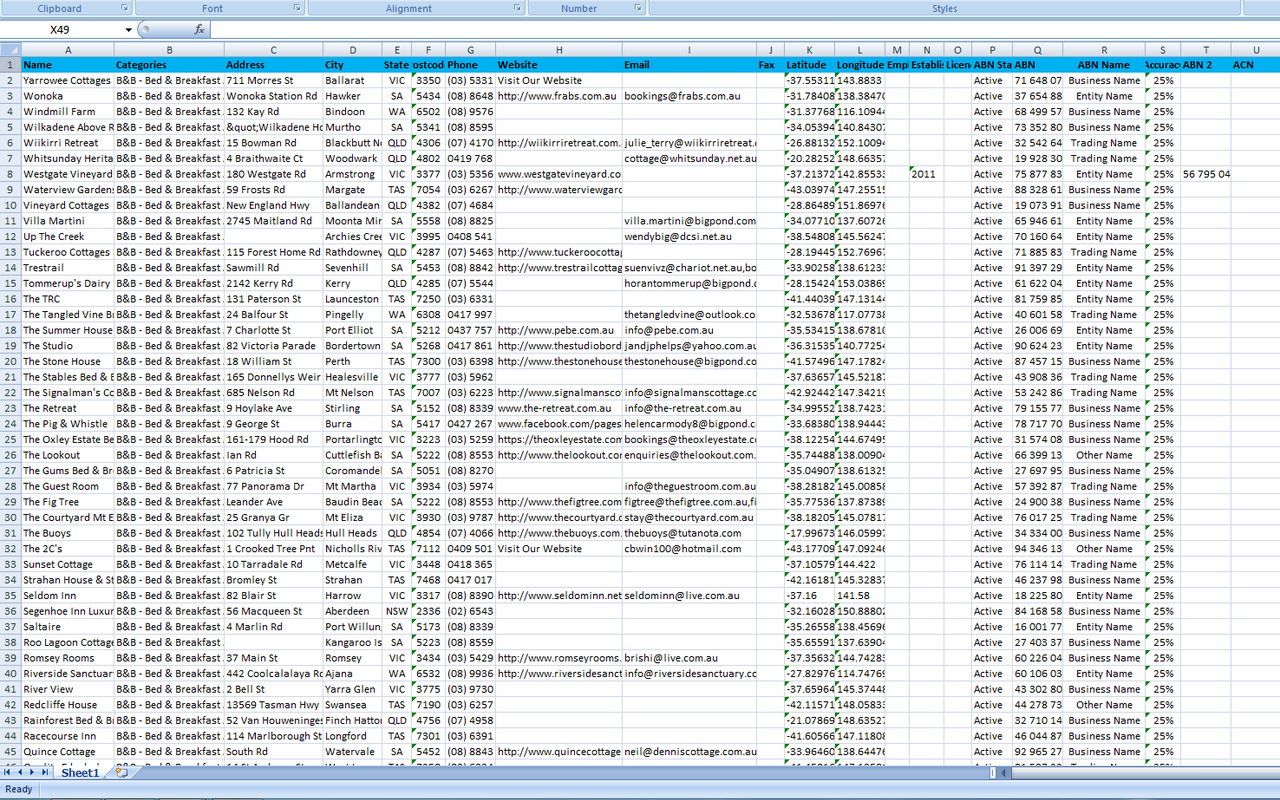
Task: Click the Select All corner button
Action: [x=10, y=49]
